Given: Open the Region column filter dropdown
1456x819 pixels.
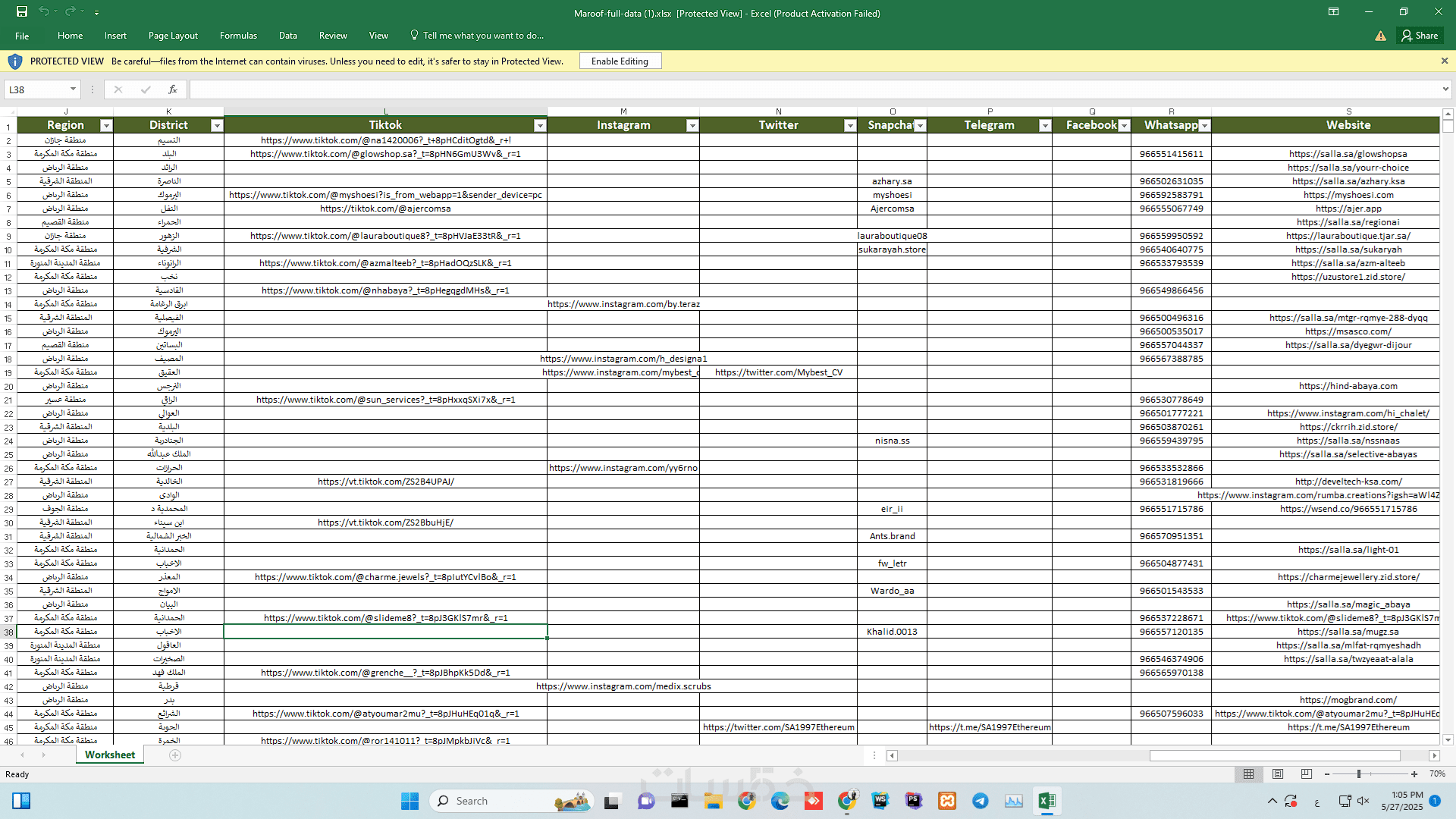Looking at the screenshot, I should [x=106, y=126].
